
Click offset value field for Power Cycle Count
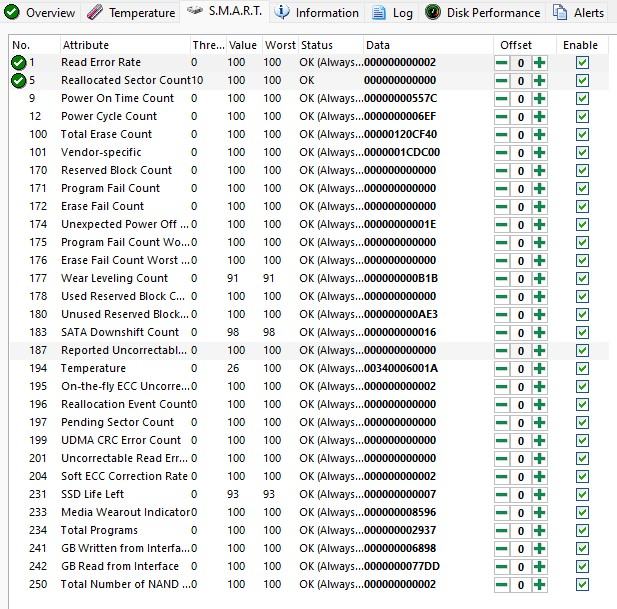point(521,117)
